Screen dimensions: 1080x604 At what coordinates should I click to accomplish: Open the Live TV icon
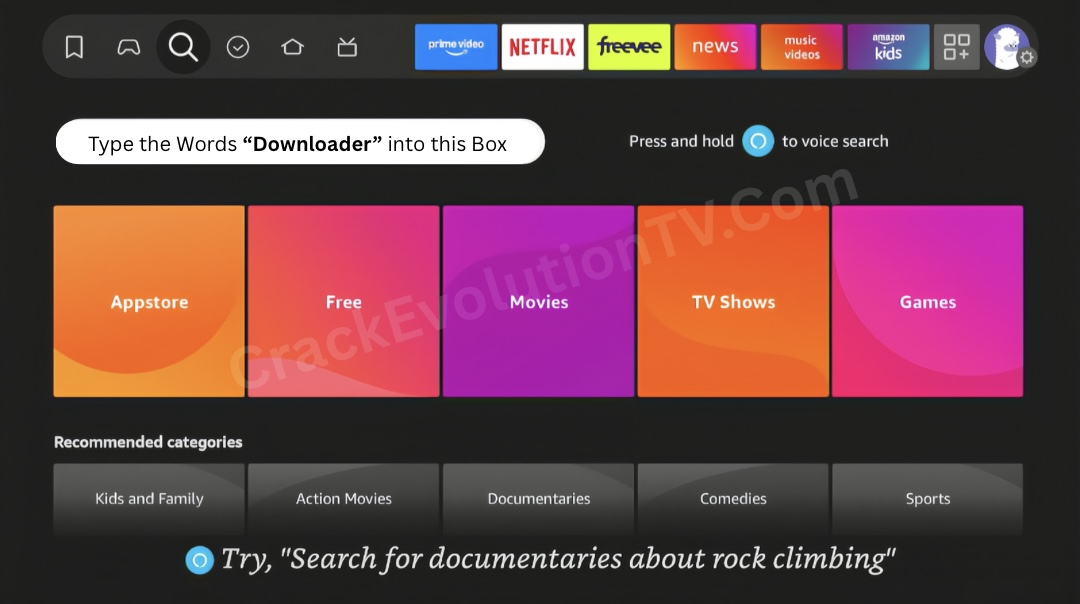(347, 47)
